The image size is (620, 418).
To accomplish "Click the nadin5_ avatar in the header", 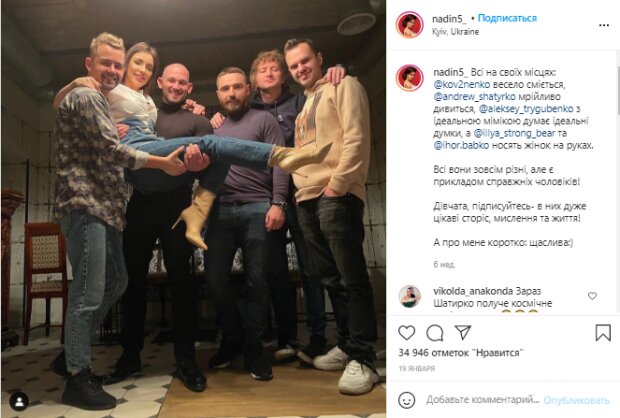I will pyautogui.click(x=410, y=25).
